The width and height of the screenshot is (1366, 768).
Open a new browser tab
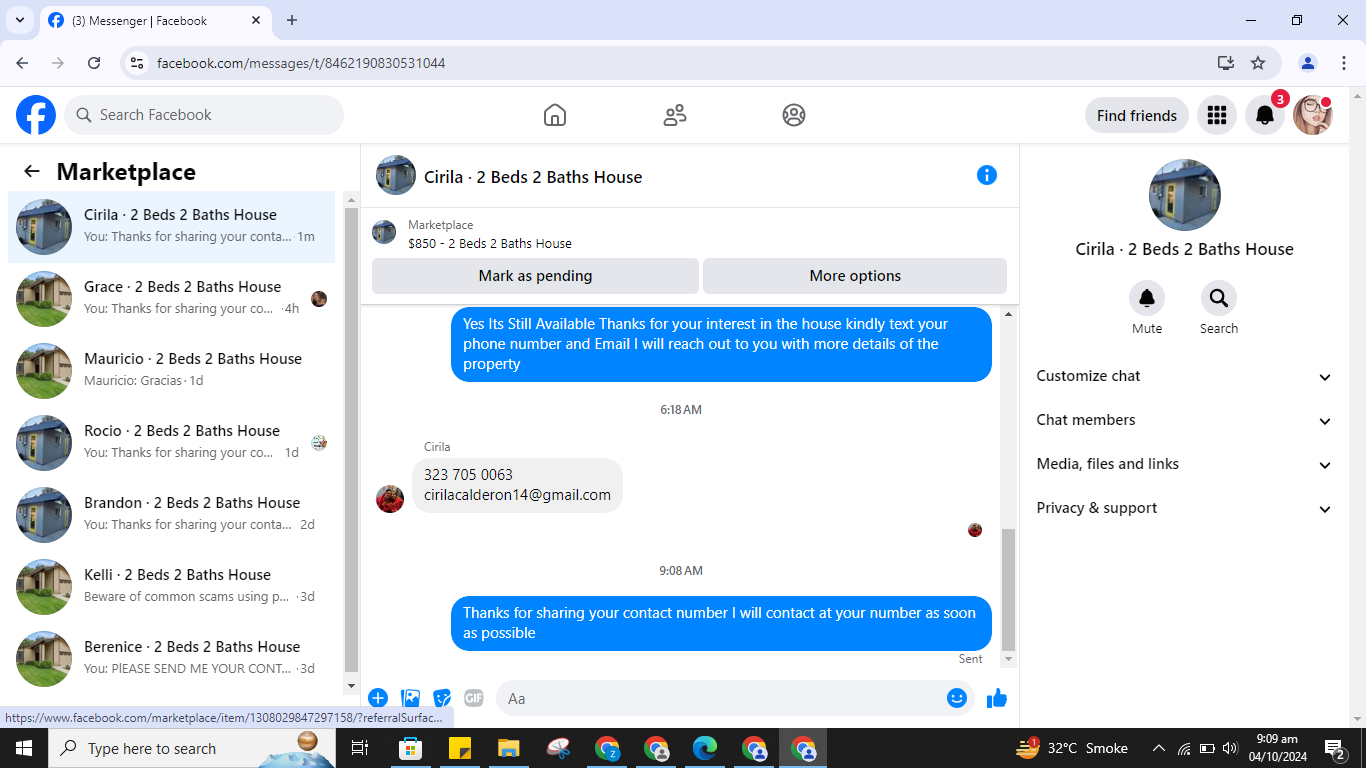click(292, 20)
